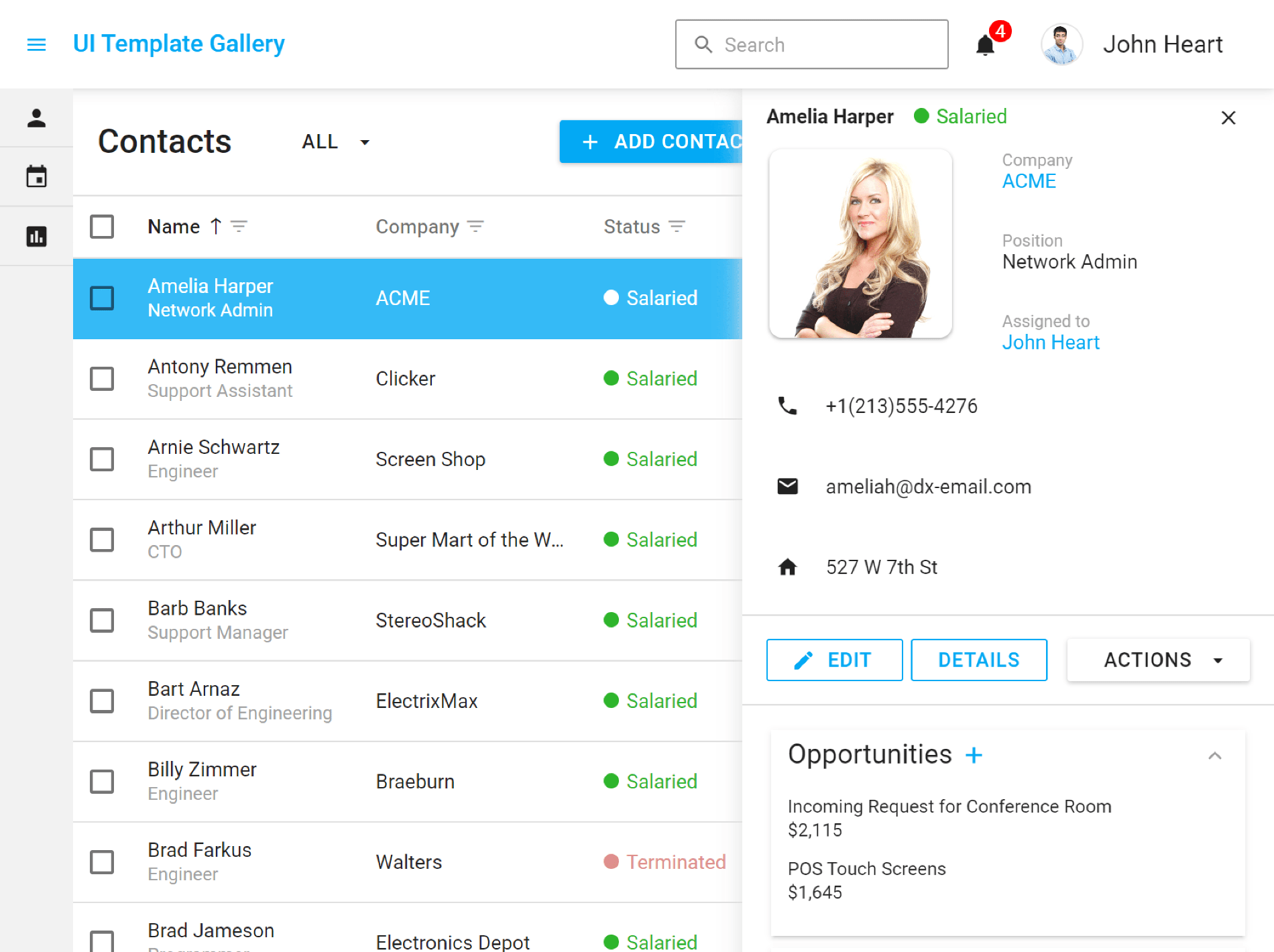The height and width of the screenshot is (952, 1274).
Task: Expand the ACTIONS dropdown button
Action: 1158,660
